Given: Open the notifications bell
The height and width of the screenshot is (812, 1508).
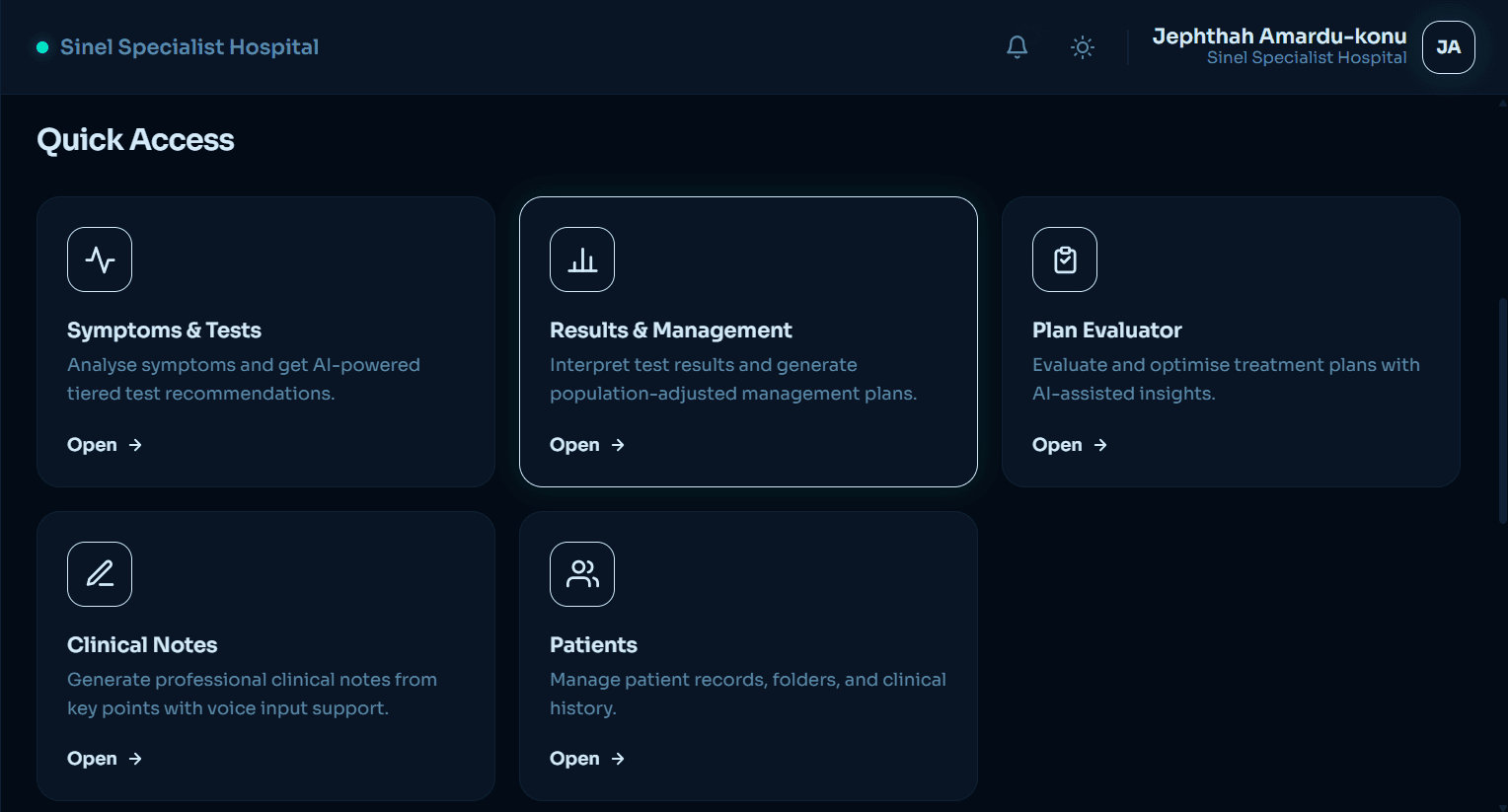Looking at the screenshot, I should (x=1017, y=47).
